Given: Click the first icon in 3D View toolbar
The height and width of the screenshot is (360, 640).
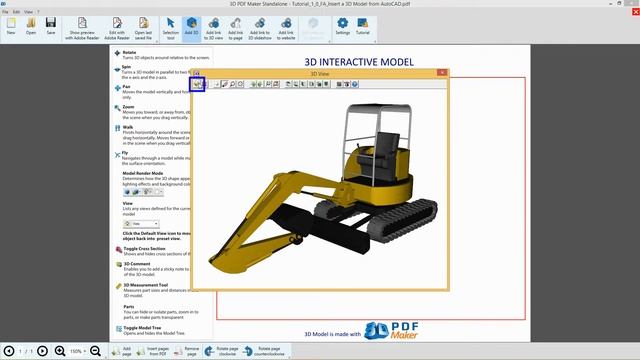Looking at the screenshot, I should [197, 84].
